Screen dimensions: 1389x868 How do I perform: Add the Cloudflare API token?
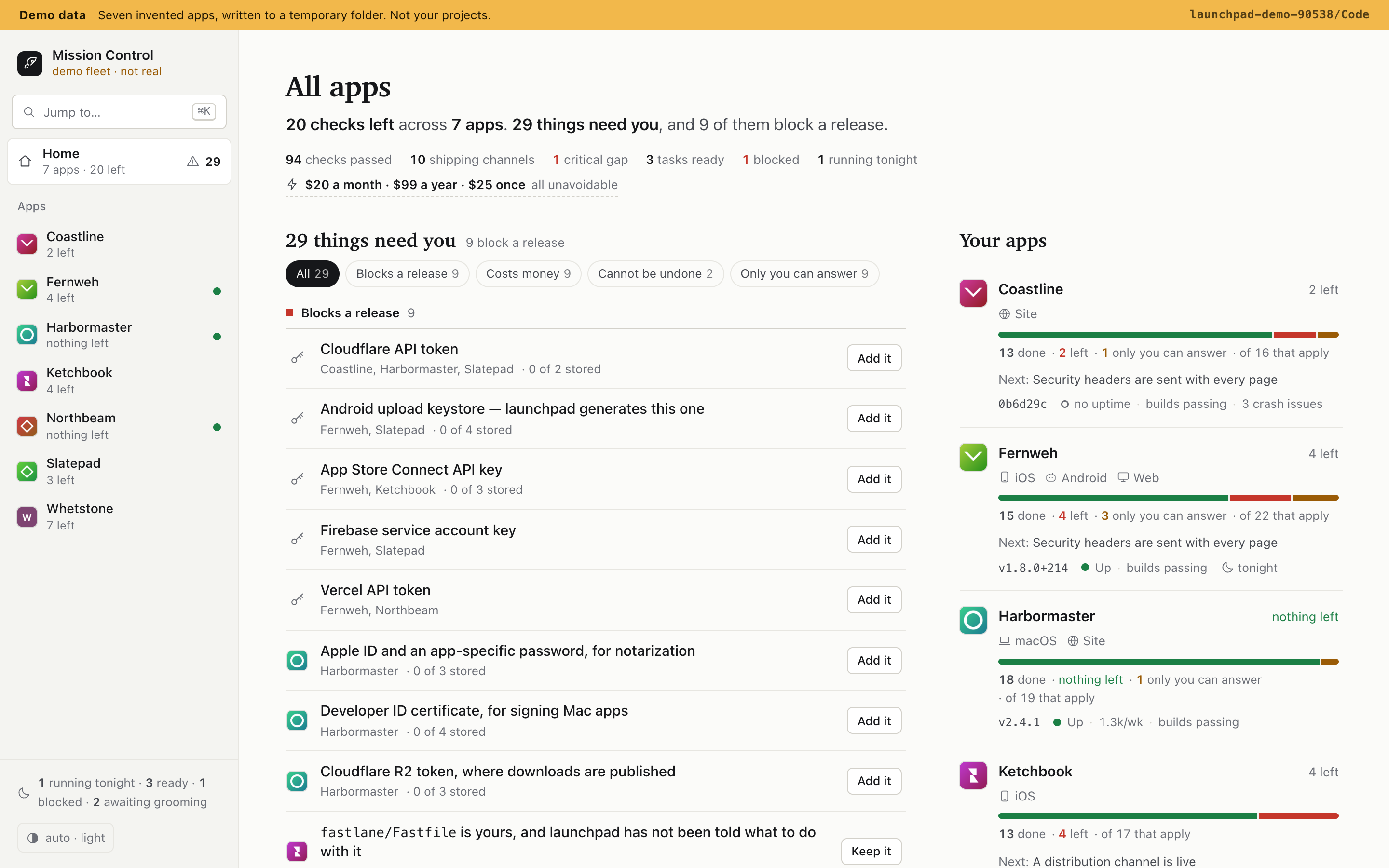coord(873,358)
